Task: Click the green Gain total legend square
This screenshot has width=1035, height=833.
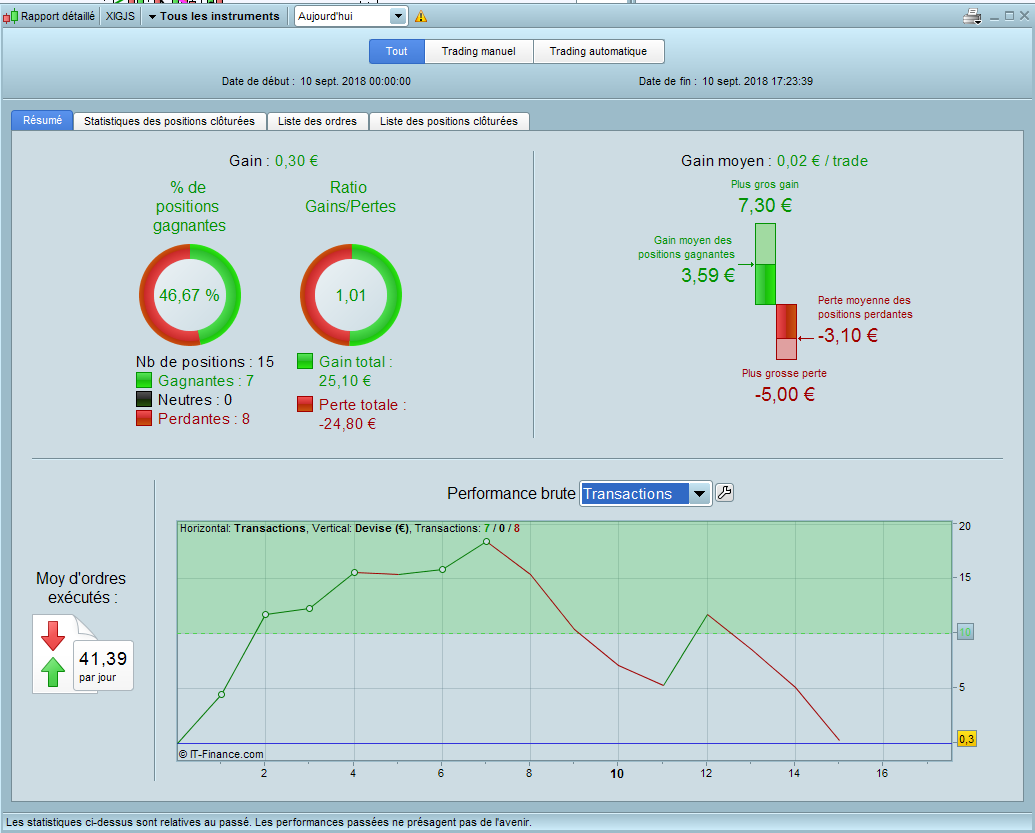Action: point(305,361)
